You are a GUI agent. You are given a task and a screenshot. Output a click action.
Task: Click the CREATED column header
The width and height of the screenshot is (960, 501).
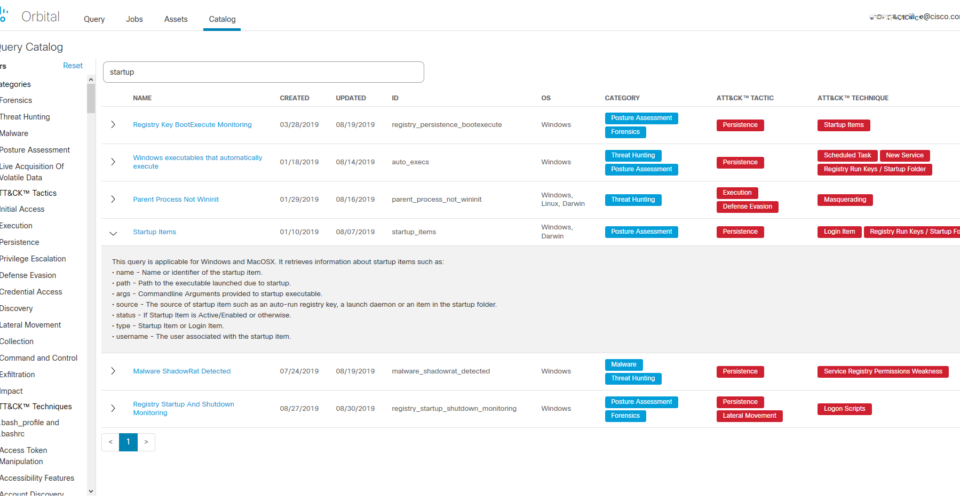click(x=294, y=98)
